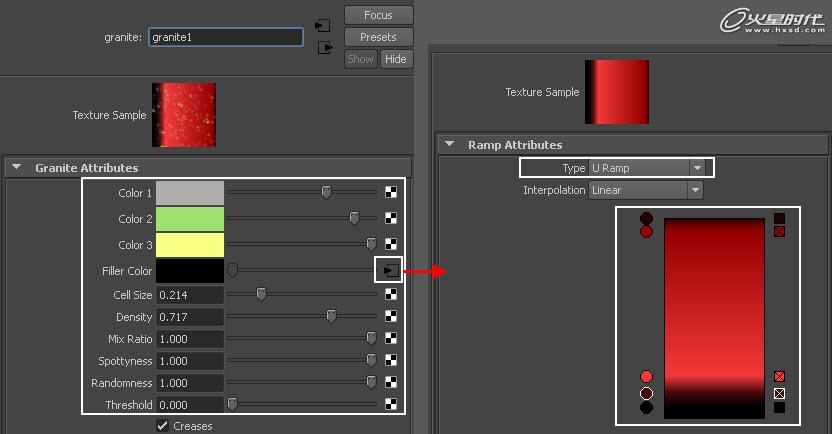Click the Spottyness slider handle
The height and width of the screenshot is (434, 832).
[371, 360]
